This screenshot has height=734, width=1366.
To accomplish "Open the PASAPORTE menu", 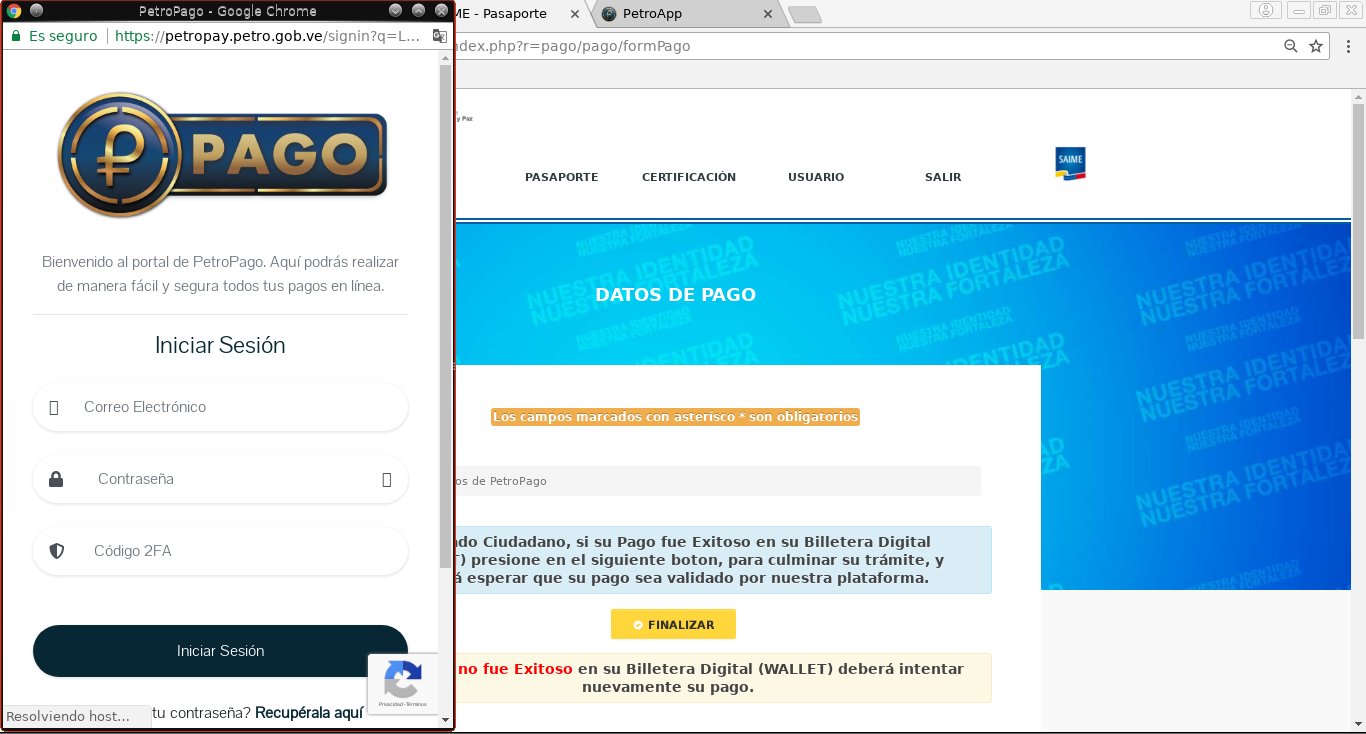I will click(x=562, y=177).
